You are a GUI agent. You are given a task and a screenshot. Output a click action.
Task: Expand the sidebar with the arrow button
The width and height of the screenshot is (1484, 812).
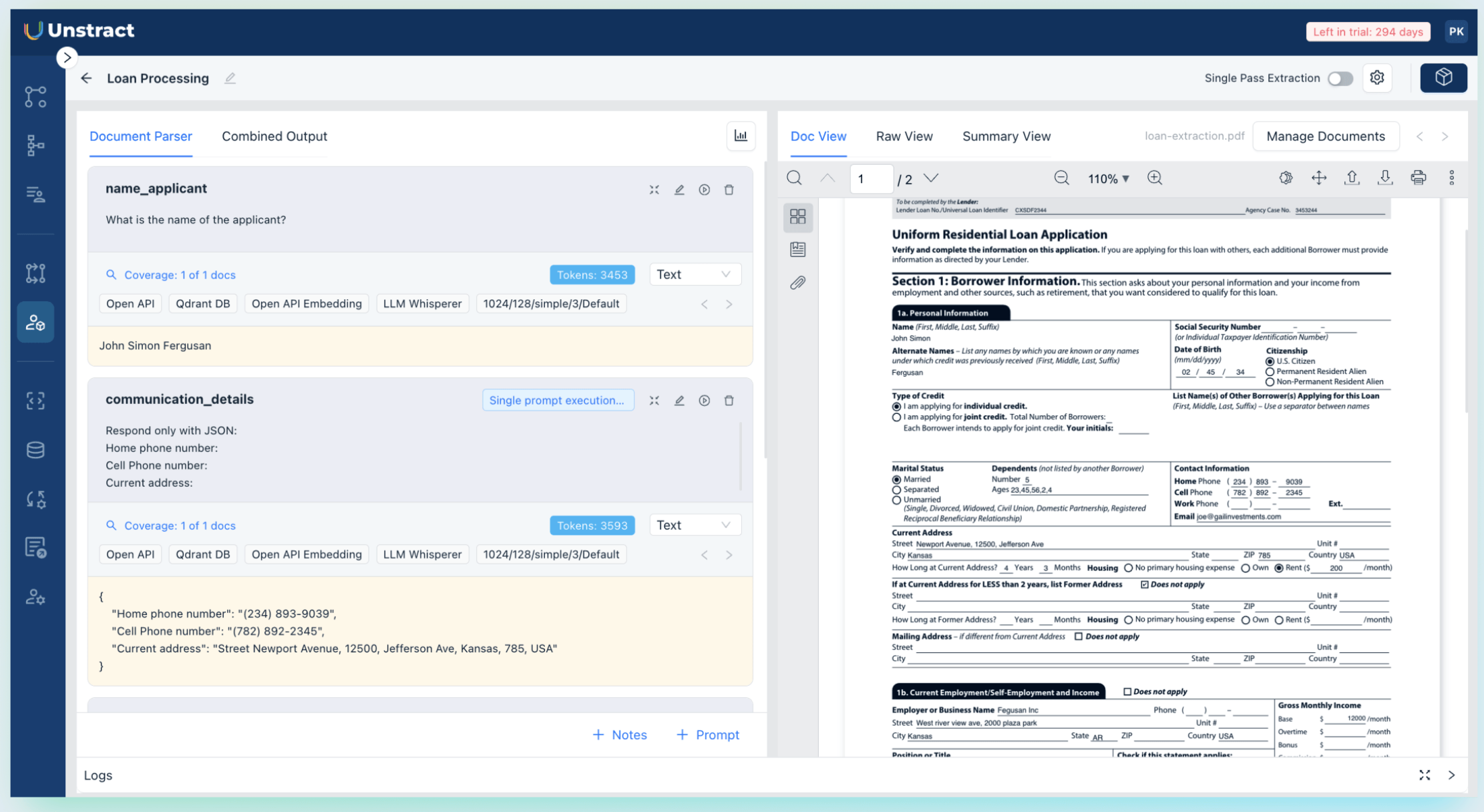[x=67, y=57]
